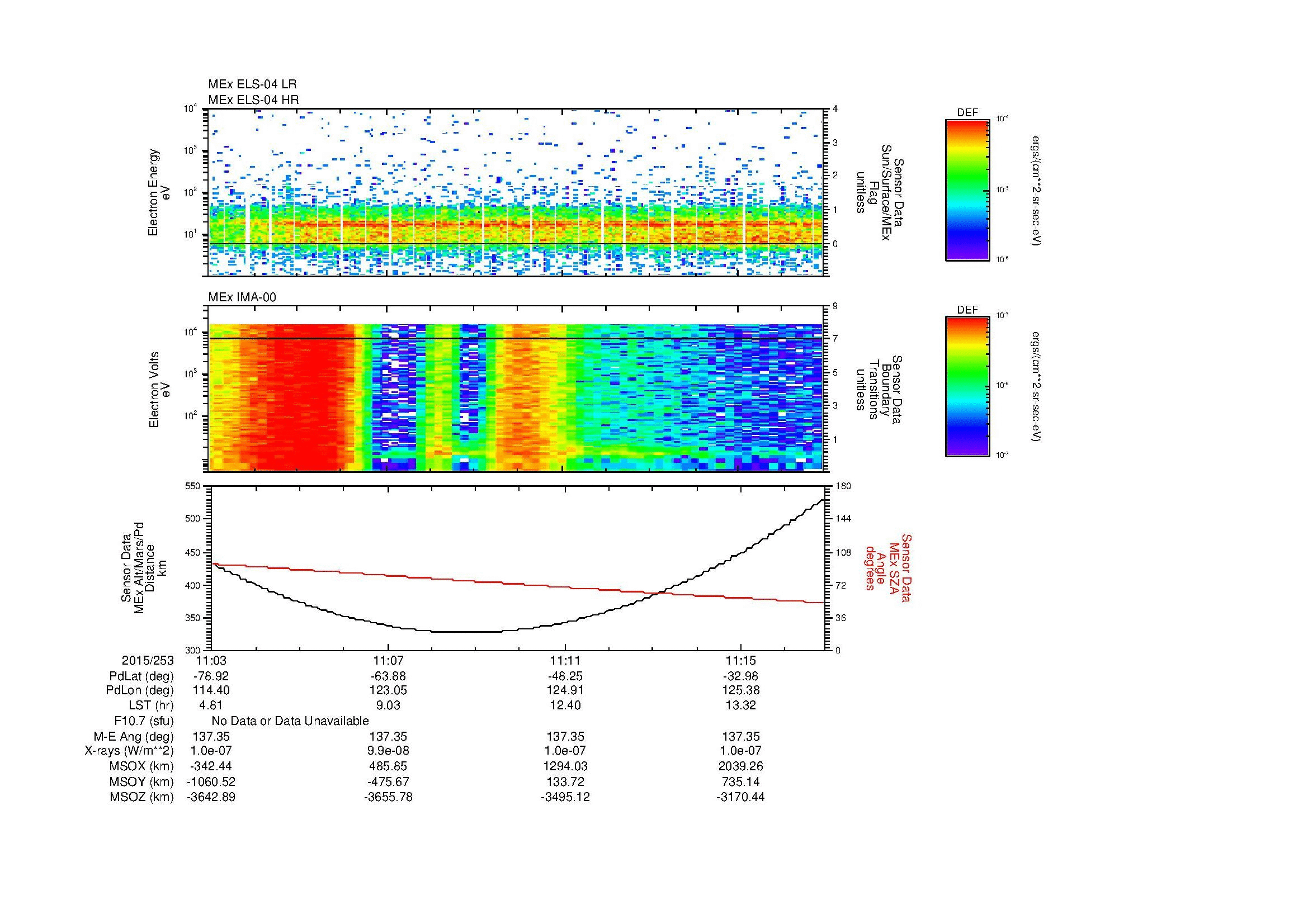The height and width of the screenshot is (924, 1308).
Task: Click the Boundary Transitions axis label
Action: [x=880, y=390]
